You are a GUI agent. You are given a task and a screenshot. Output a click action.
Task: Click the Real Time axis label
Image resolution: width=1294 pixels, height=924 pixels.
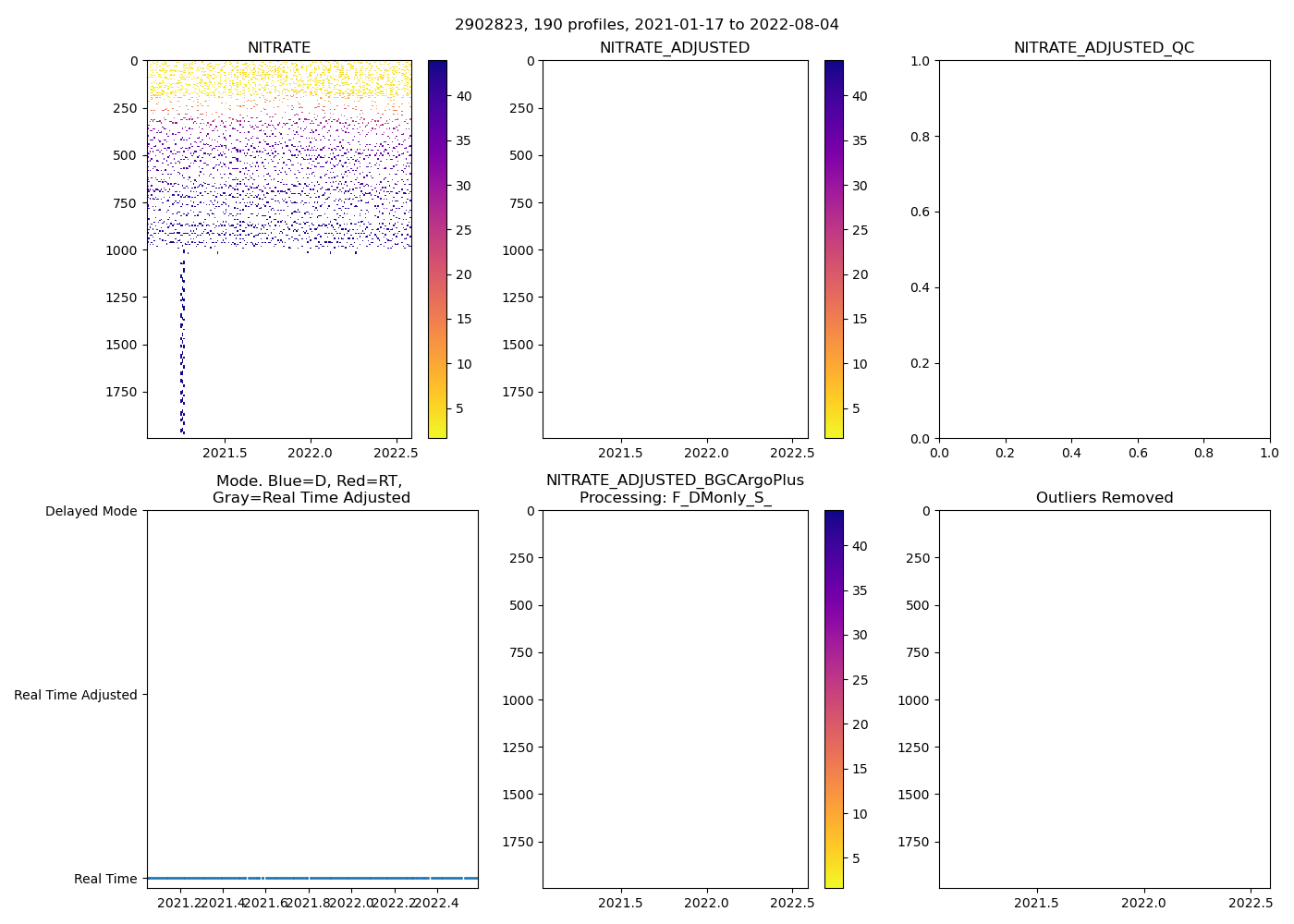click(x=105, y=879)
